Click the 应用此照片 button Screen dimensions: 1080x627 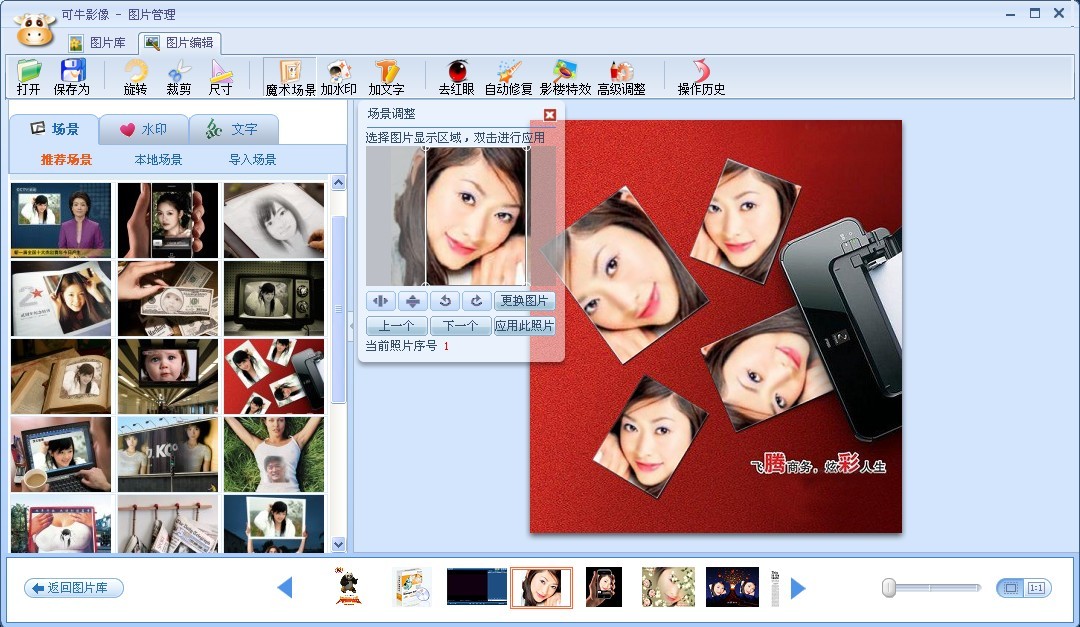(x=524, y=326)
